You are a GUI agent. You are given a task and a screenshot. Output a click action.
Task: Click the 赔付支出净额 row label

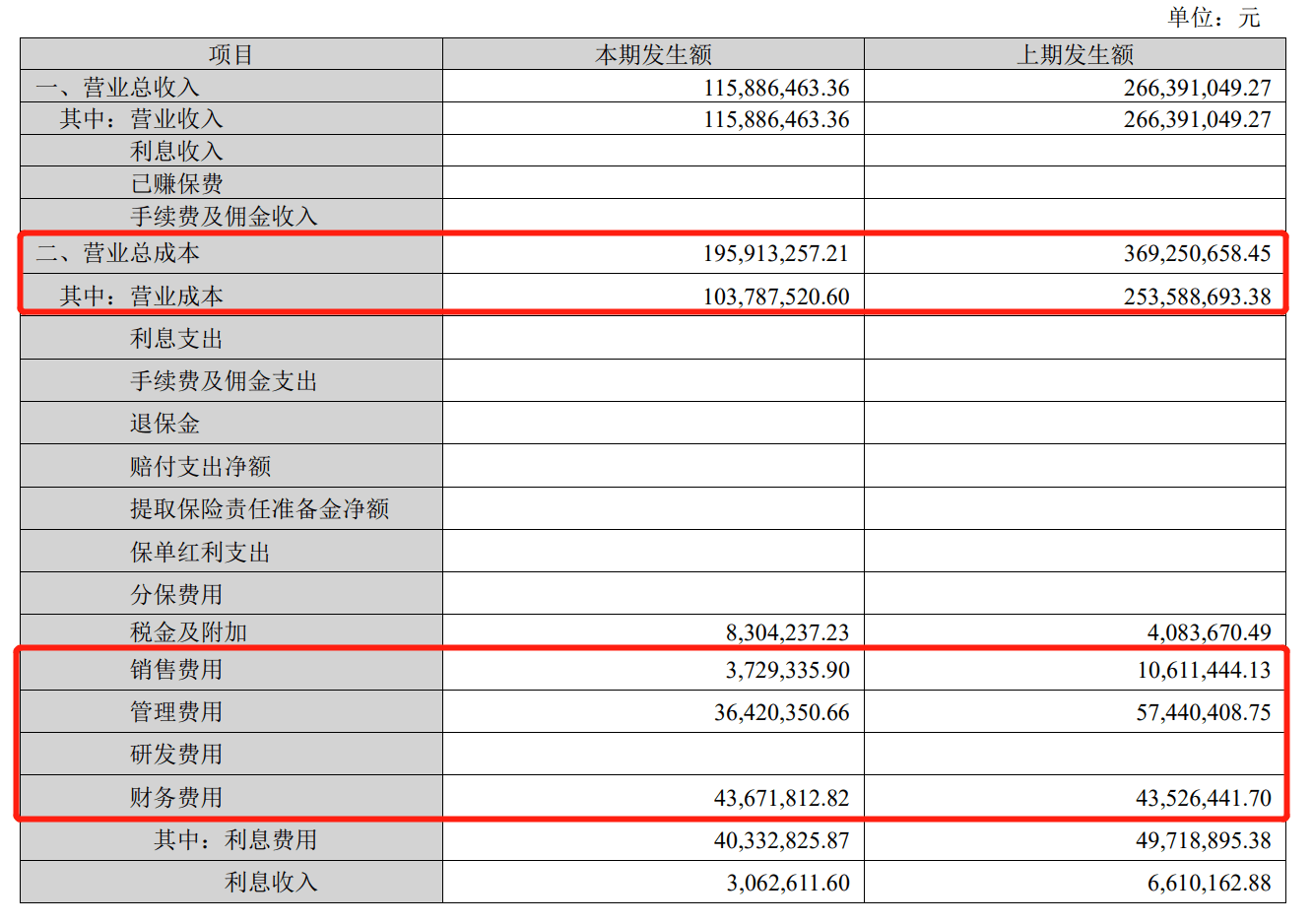(200, 467)
